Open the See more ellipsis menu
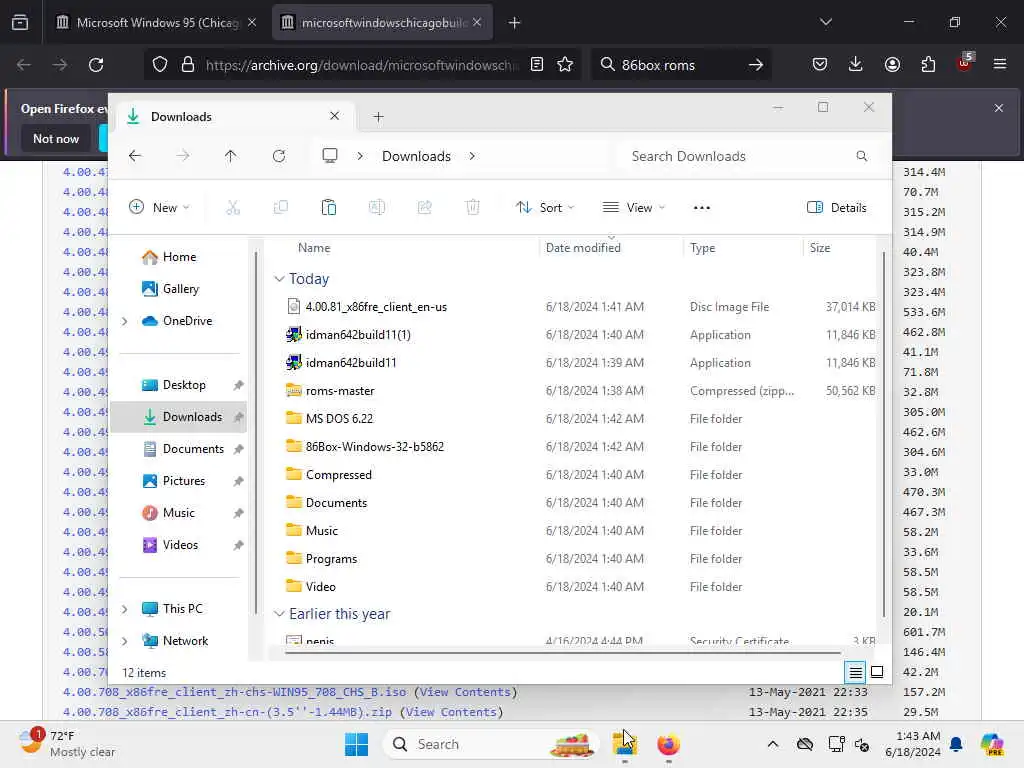1024x768 pixels. (x=701, y=208)
